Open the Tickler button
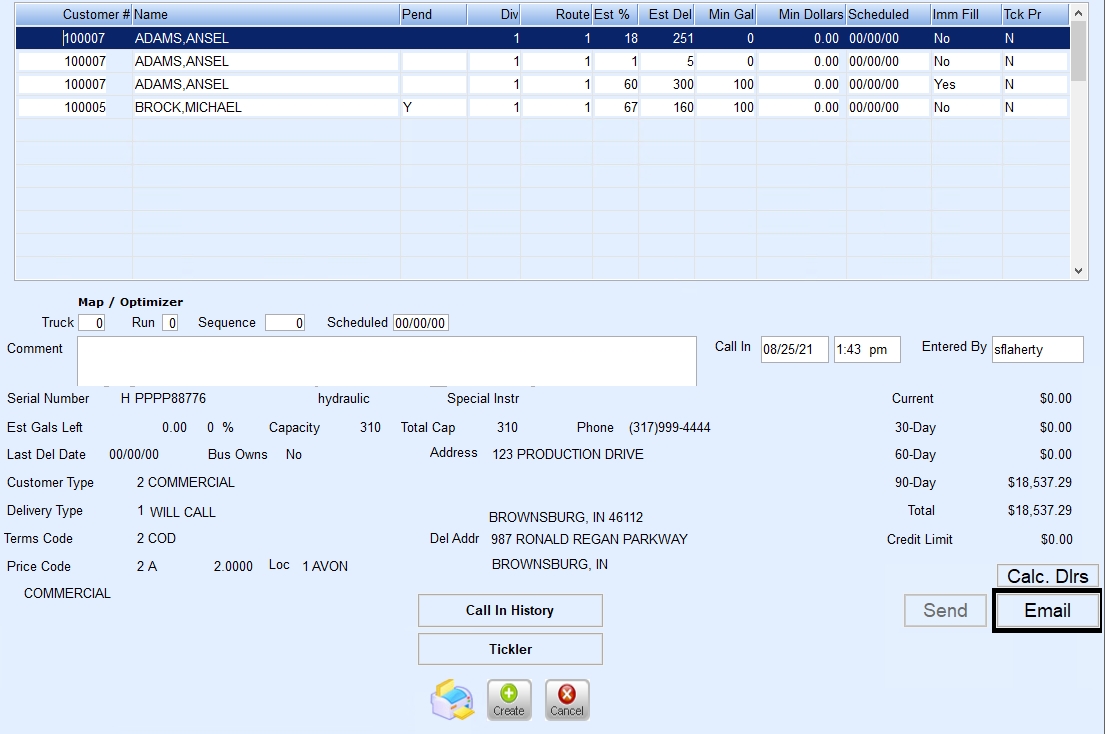 510,649
